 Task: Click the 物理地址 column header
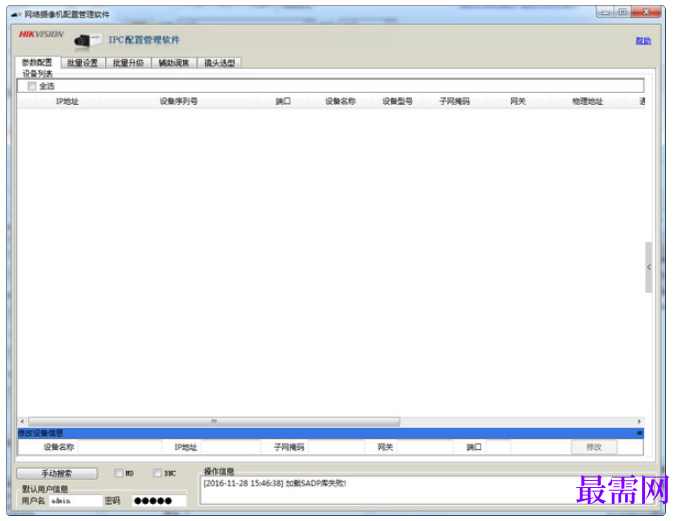click(x=587, y=101)
